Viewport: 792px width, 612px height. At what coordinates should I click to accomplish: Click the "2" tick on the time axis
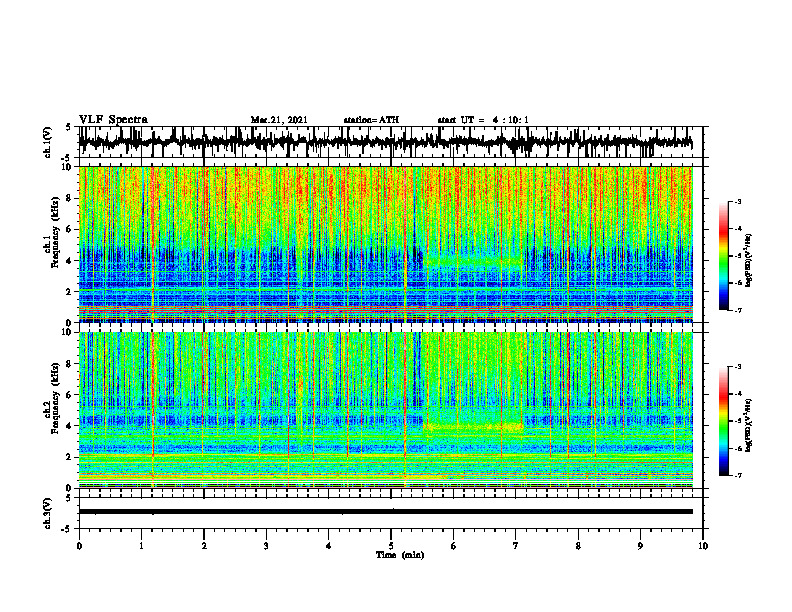tap(204, 546)
